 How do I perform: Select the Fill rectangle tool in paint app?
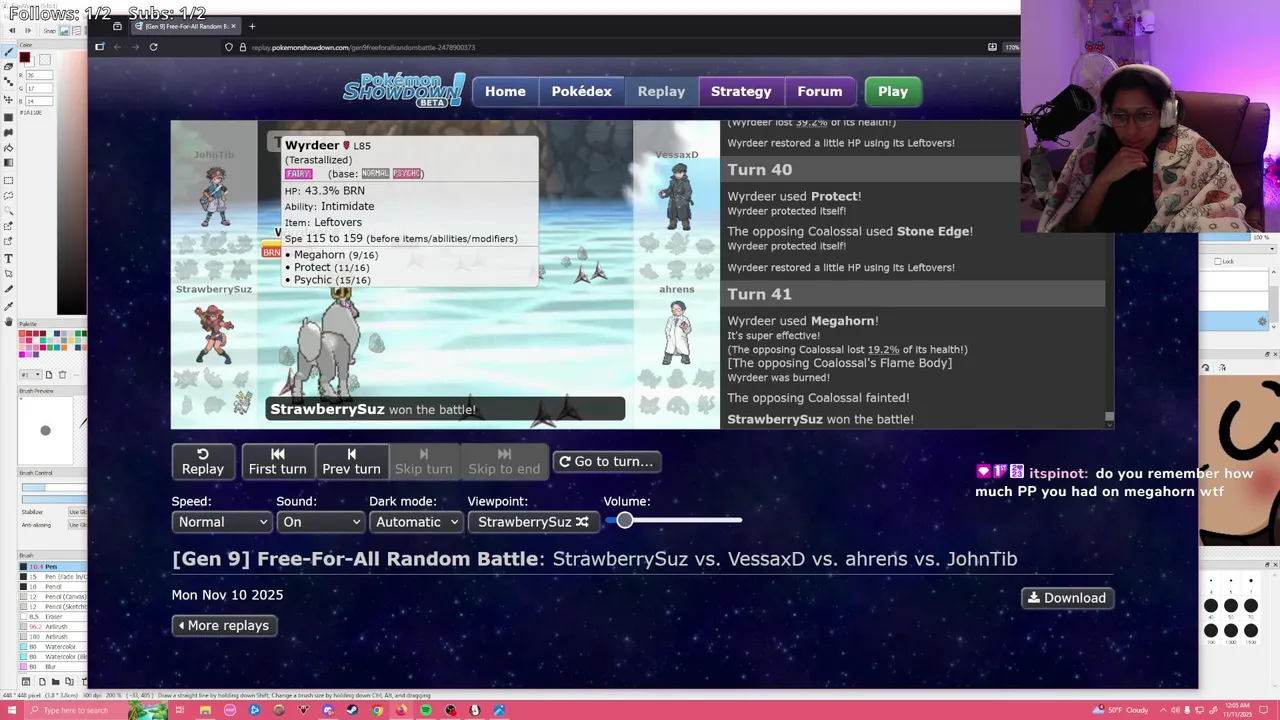point(8,117)
